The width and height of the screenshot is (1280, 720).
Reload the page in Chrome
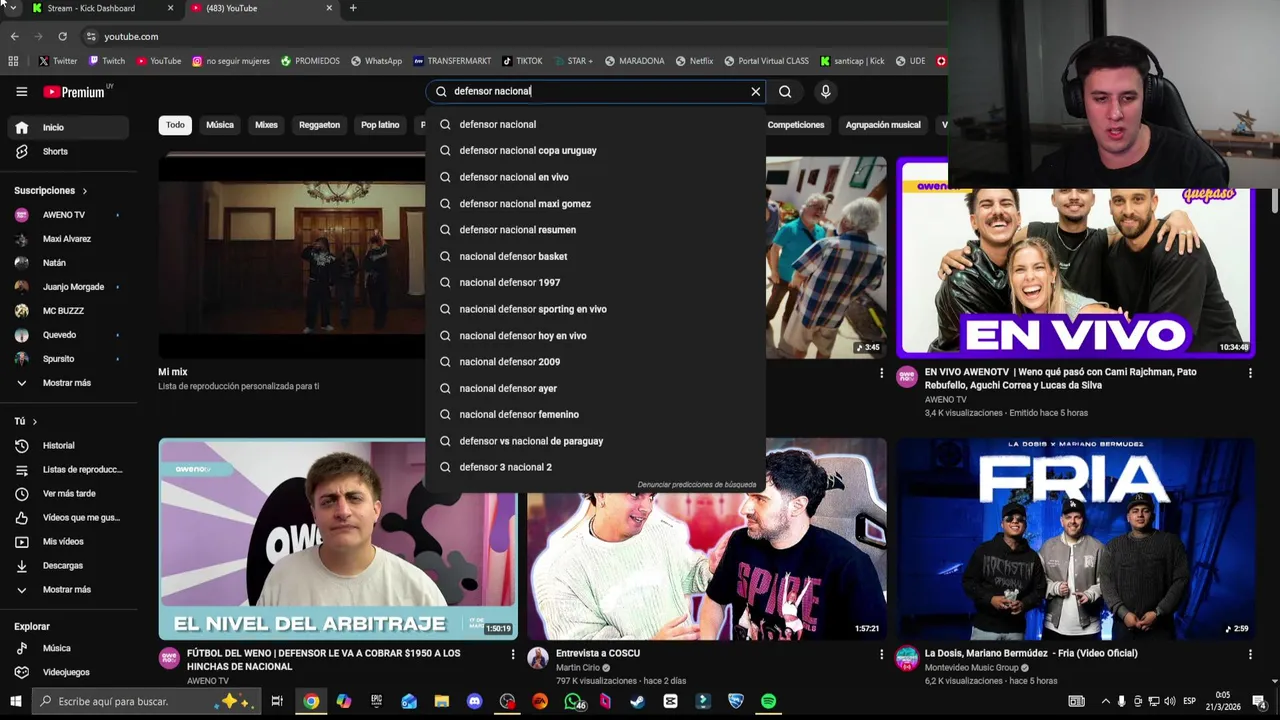(x=62, y=36)
